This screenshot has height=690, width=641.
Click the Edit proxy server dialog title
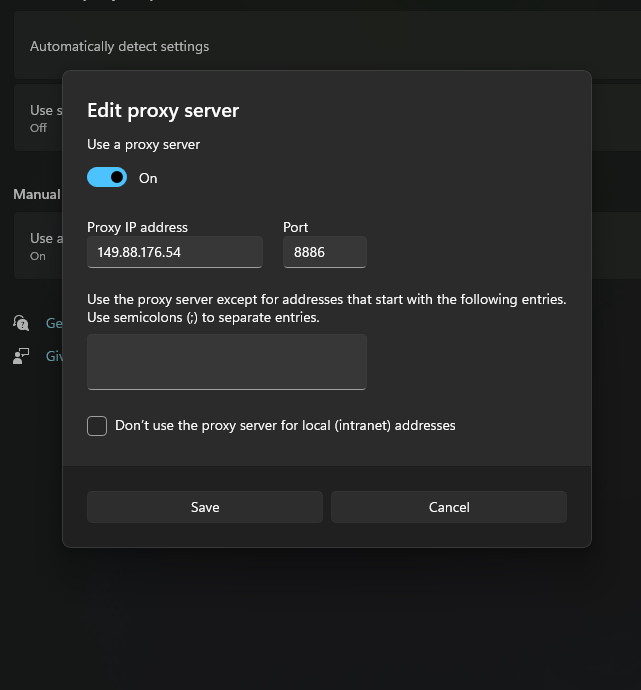tap(163, 110)
